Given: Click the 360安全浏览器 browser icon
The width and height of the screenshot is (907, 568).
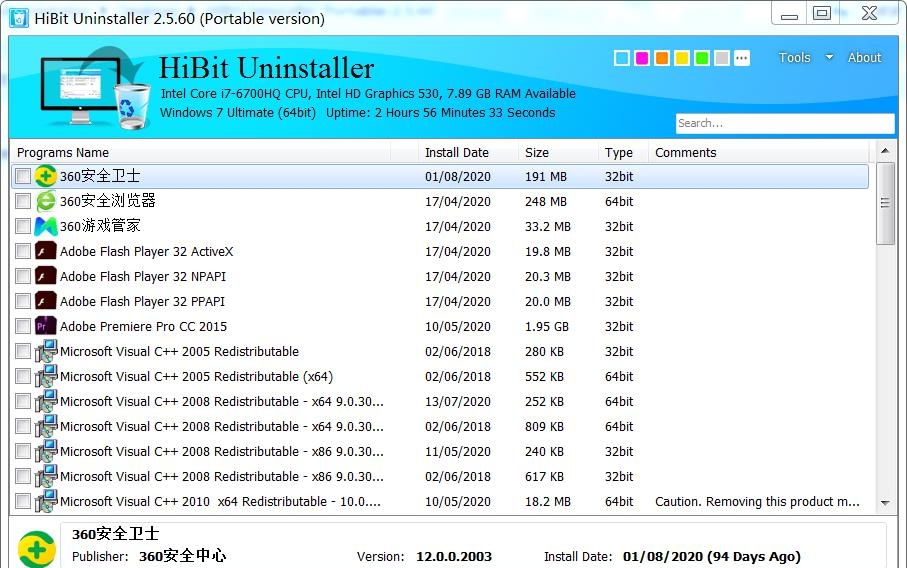Looking at the screenshot, I should click(45, 201).
